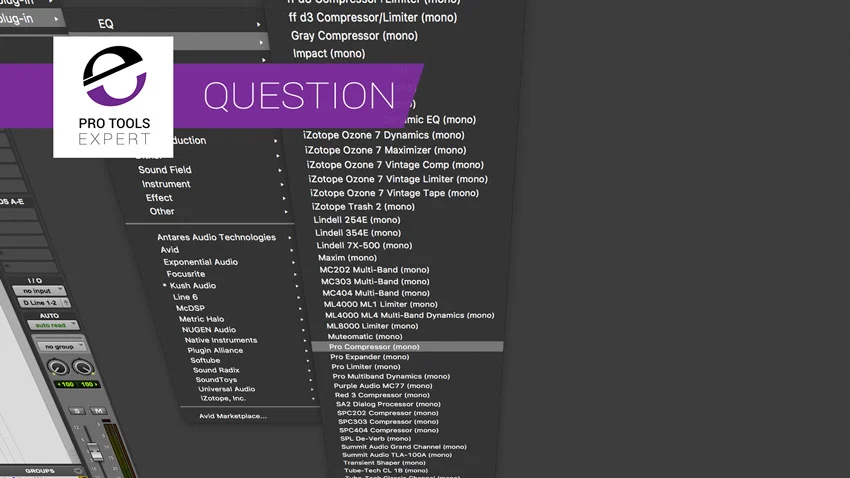This screenshot has width=850, height=478.
Task: Insert MC202 Multi-Band (mono)
Action: point(374,270)
